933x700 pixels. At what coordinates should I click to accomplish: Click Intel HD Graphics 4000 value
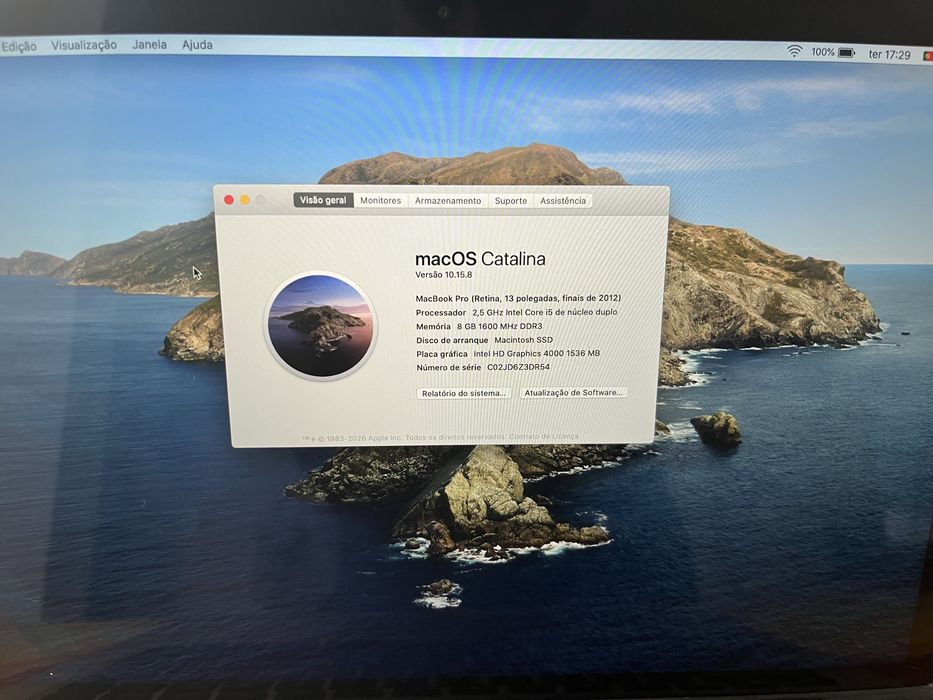(537, 354)
